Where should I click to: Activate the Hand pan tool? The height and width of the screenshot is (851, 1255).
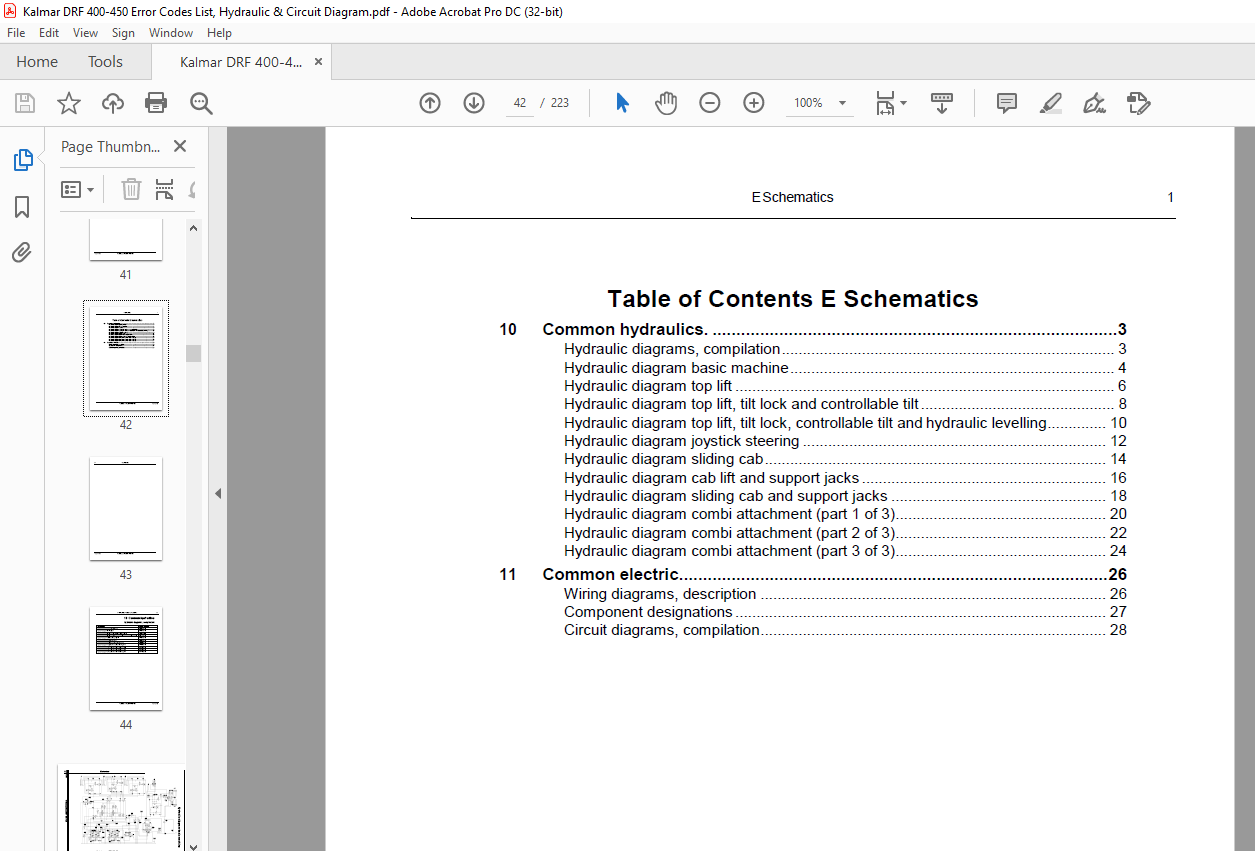coord(666,103)
